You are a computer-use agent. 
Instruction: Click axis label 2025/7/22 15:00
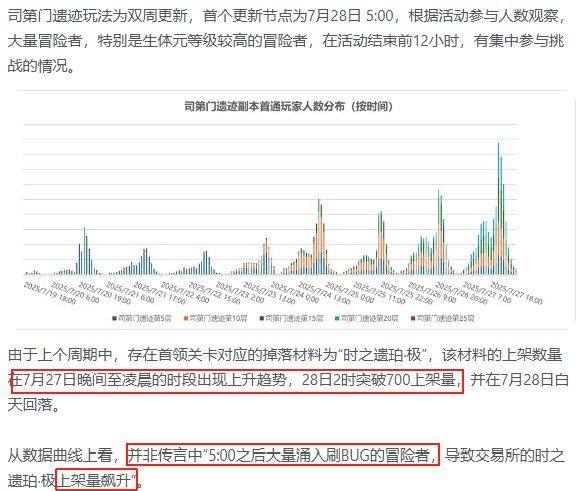click(x=214, y=293)
